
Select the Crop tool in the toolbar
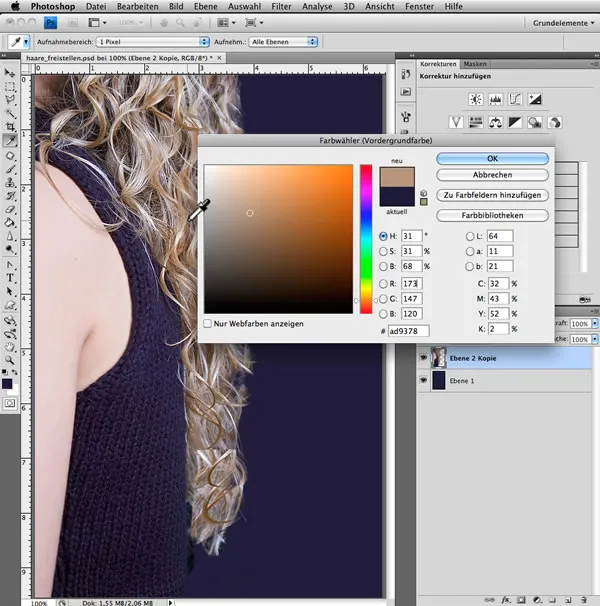click(x=10, y=126)
